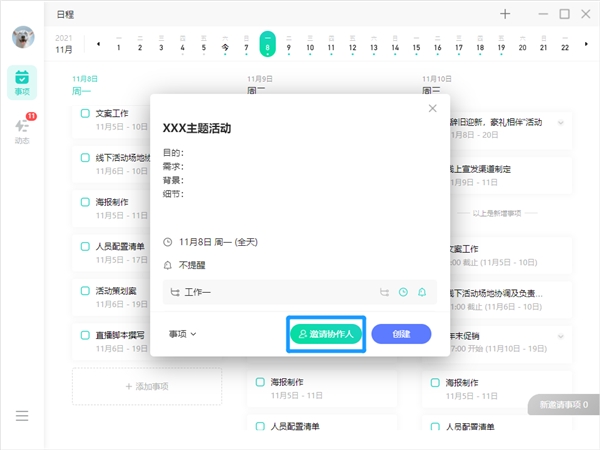The width and height of the screenshot is (600, 450).
Task: Click the plus icon in title bar
Action: 505,14
